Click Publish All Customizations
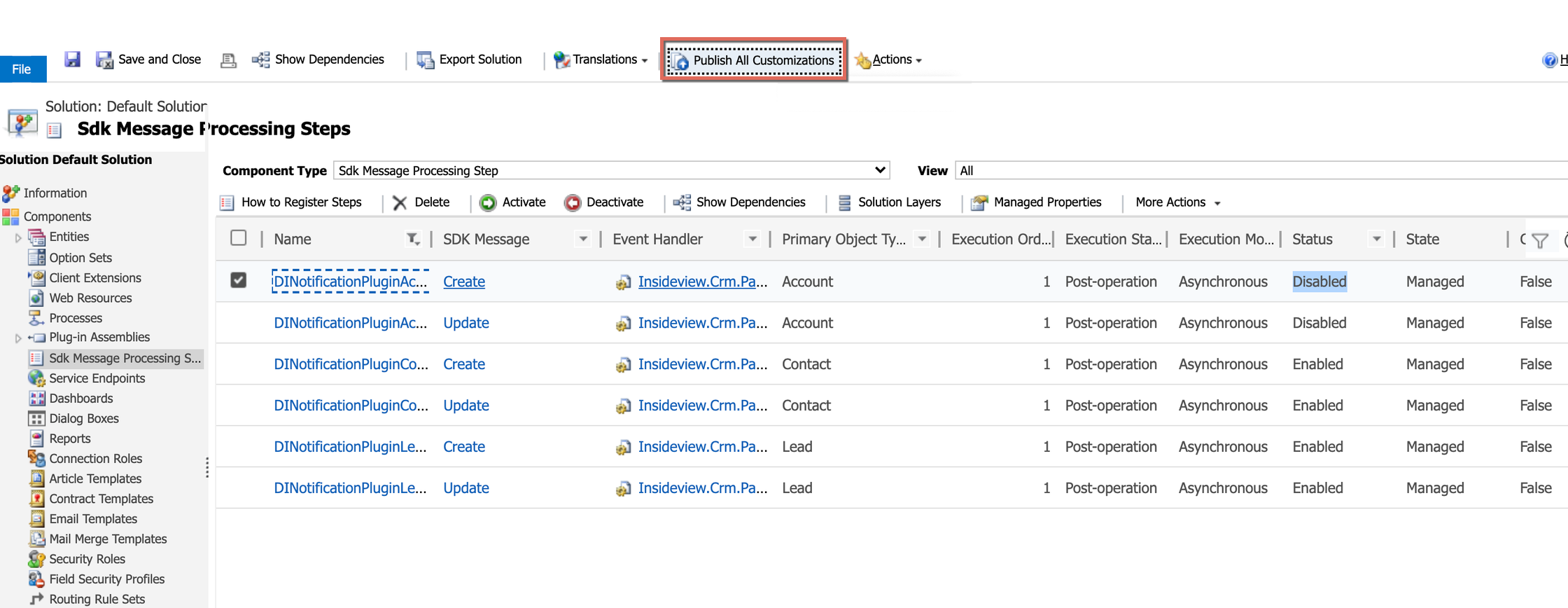 click(x=754, y=60)
